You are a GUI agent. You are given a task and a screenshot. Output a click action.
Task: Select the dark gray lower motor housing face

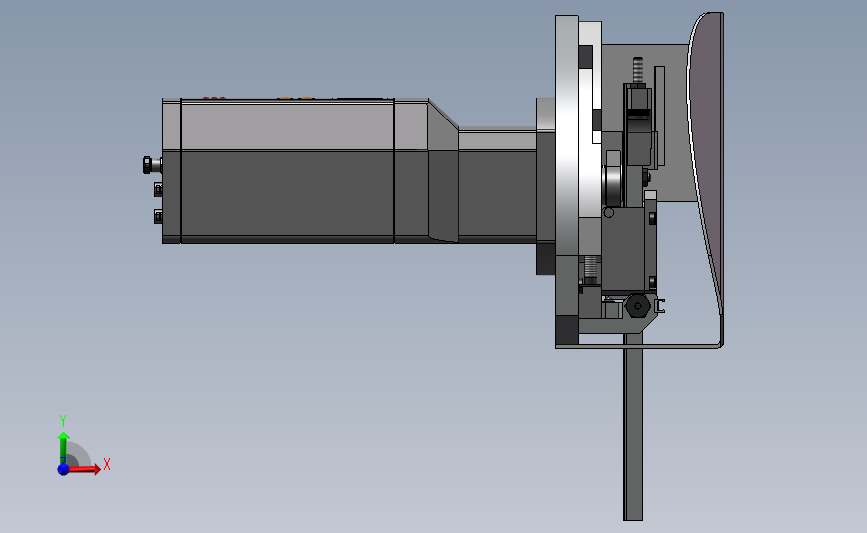pyautogui.click(x=287, y=194)
